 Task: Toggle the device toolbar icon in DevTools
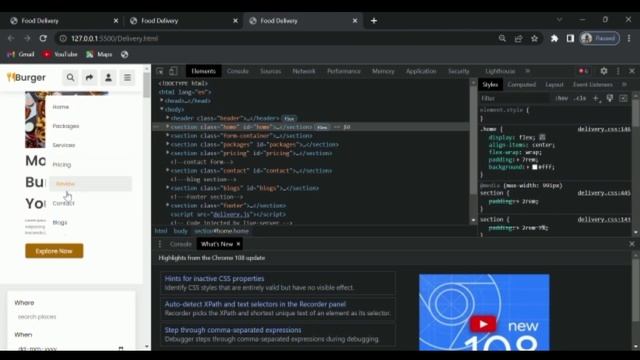(x=173, y=71)
